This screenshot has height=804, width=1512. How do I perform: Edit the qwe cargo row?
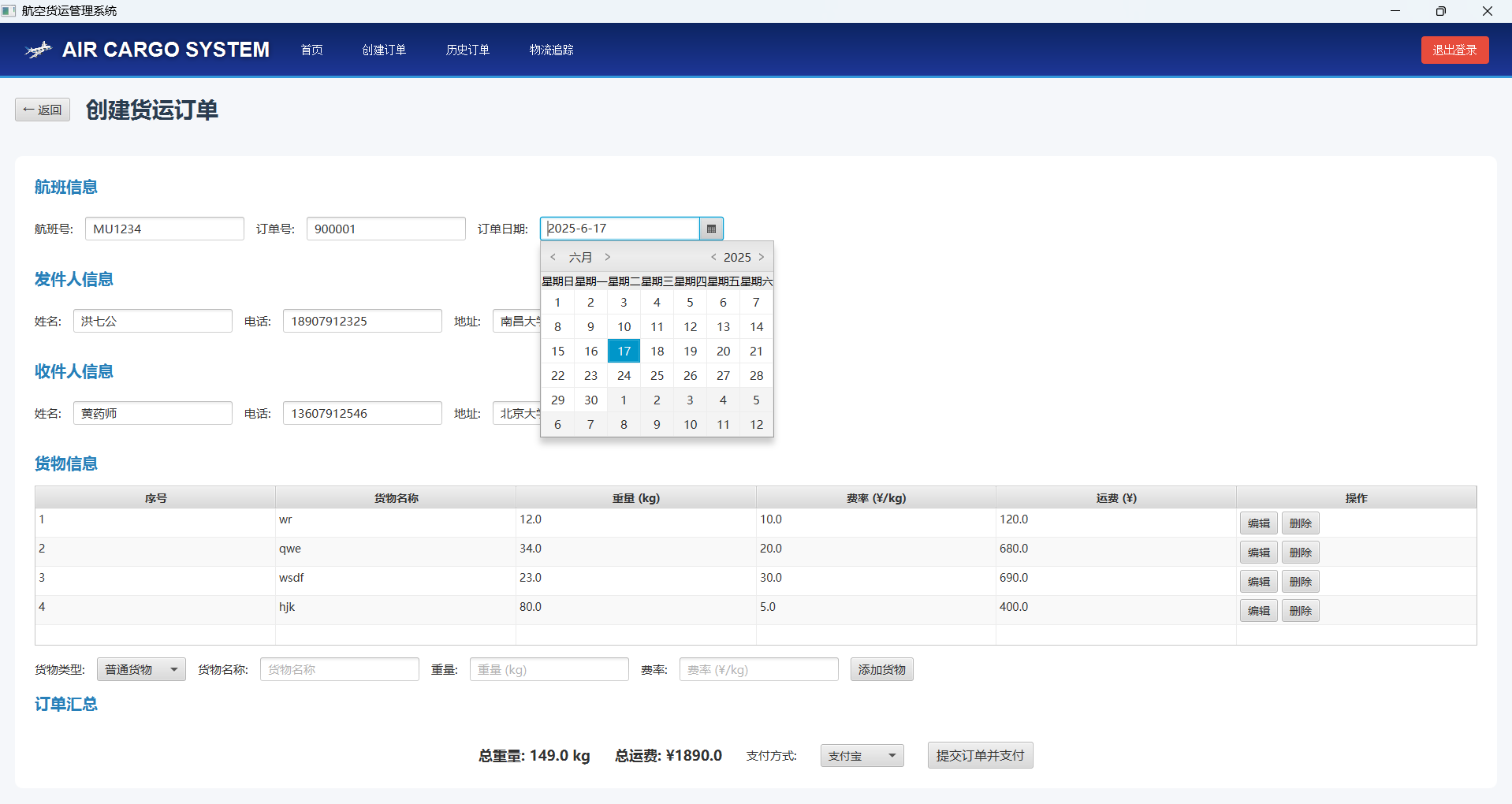pyautogui.click(x=1258, y=553)
